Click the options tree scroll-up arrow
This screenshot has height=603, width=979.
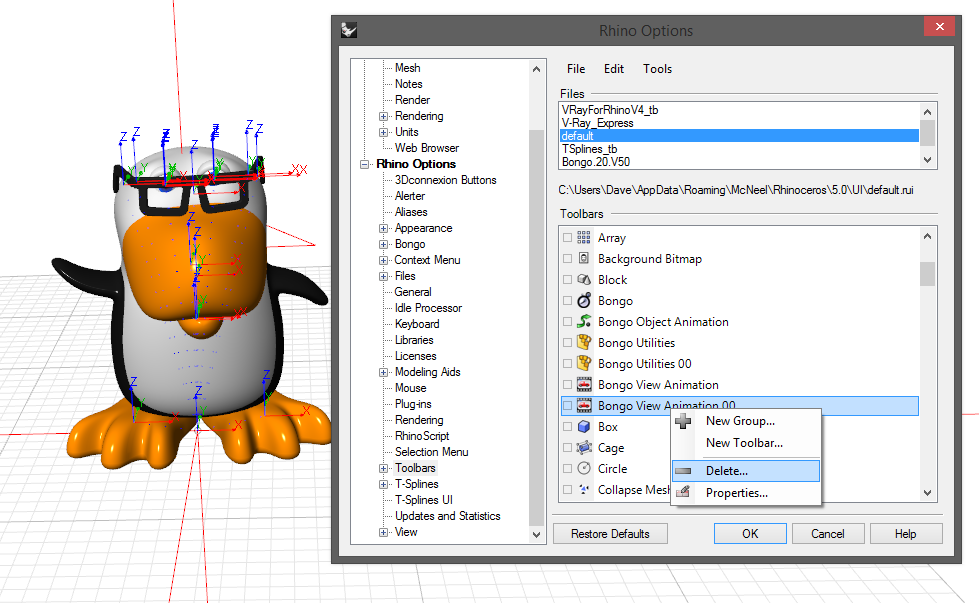click(536, 69)
